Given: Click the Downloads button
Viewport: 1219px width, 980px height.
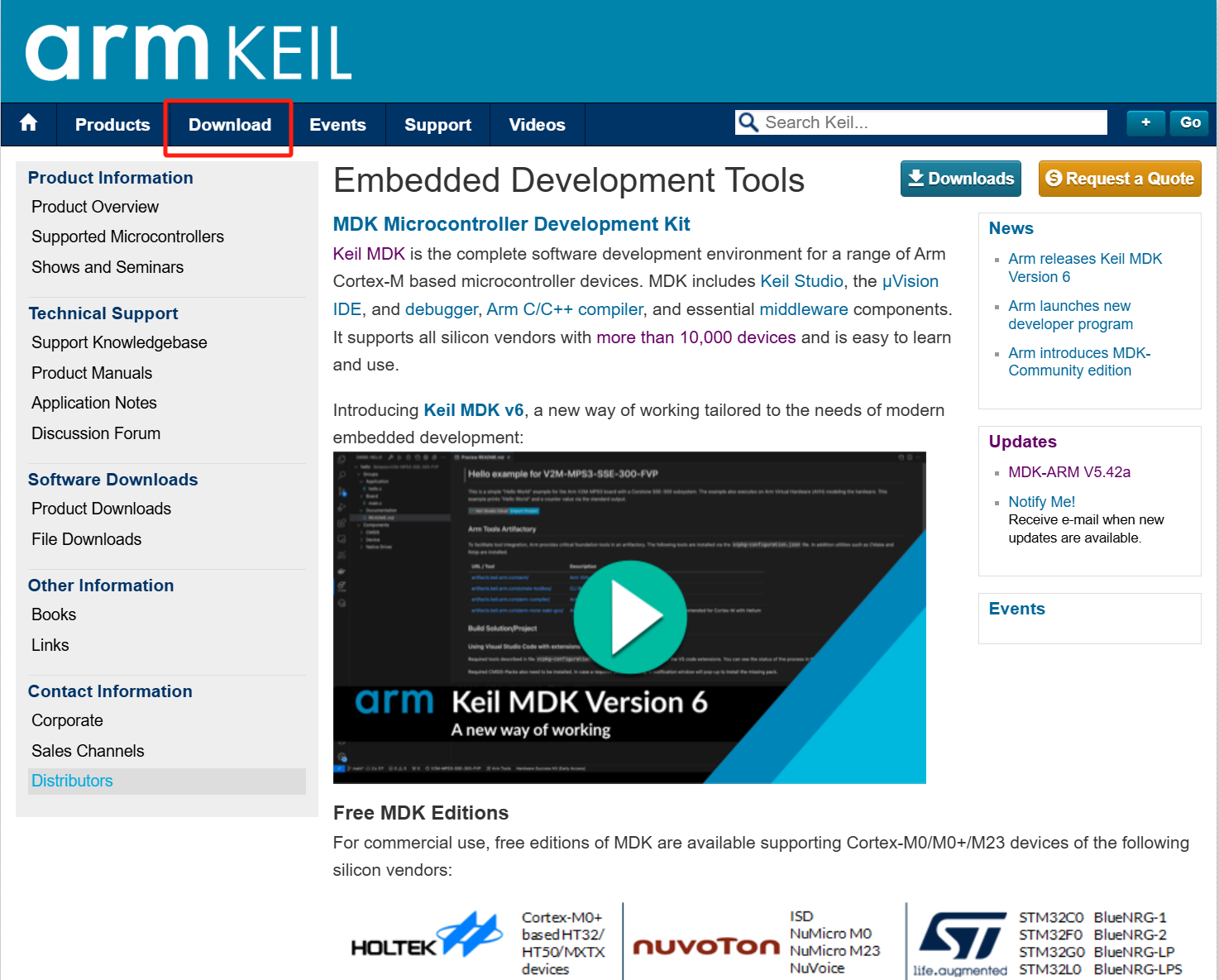Looking at the screenshot, I should [961, 179].
